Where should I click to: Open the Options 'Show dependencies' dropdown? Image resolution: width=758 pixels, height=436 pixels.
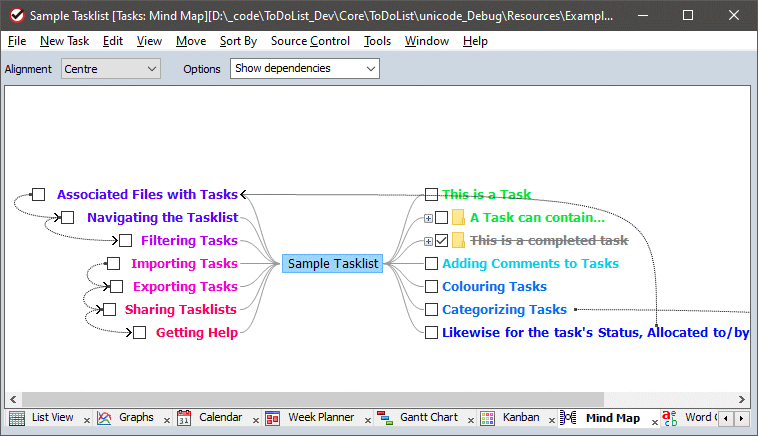(304, 69)
